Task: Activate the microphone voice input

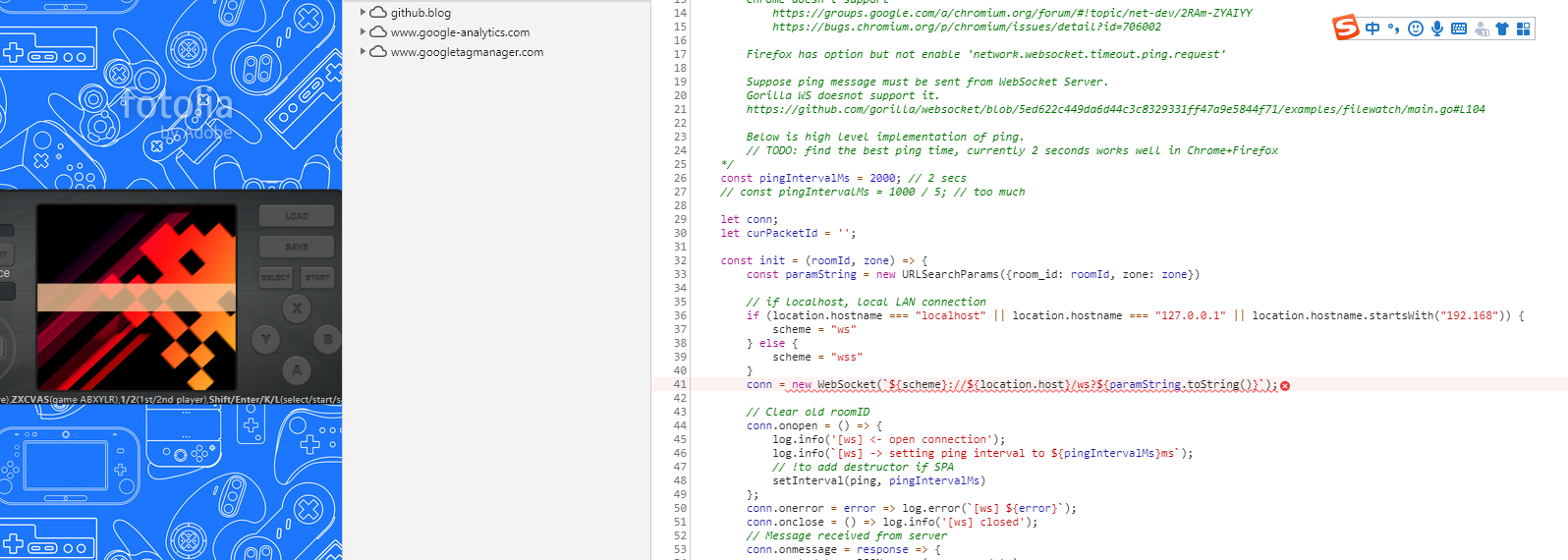Action: [x=1436, y=28]
